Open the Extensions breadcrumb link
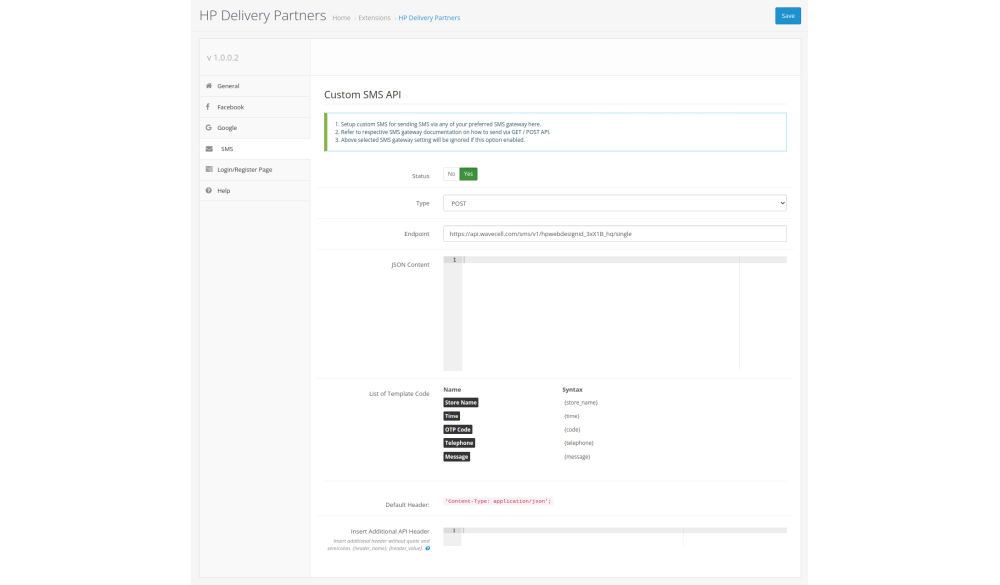This screenshot has width=1000, height=585. 374,18
